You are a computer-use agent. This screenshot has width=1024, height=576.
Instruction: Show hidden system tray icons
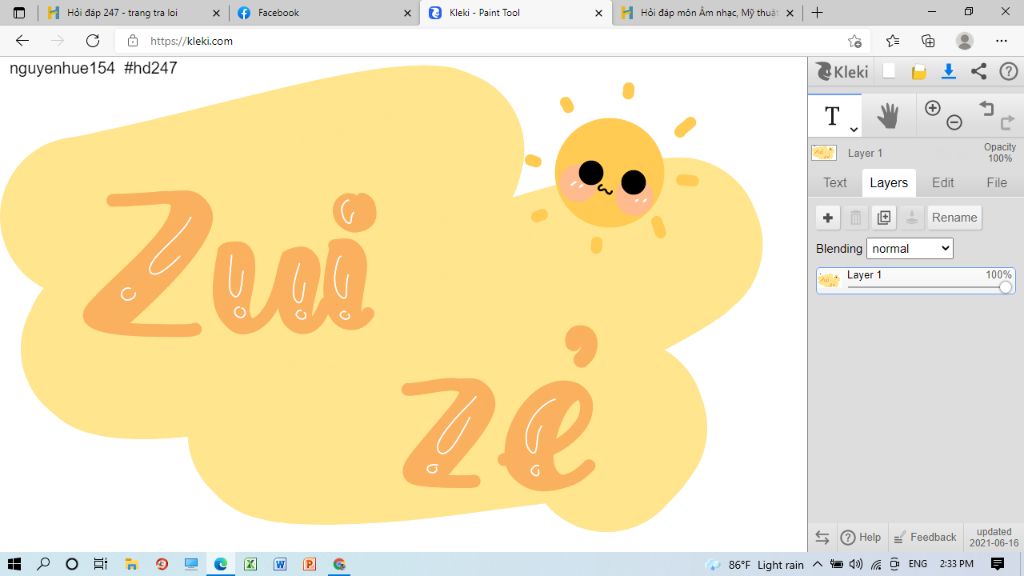click(818, 564)
